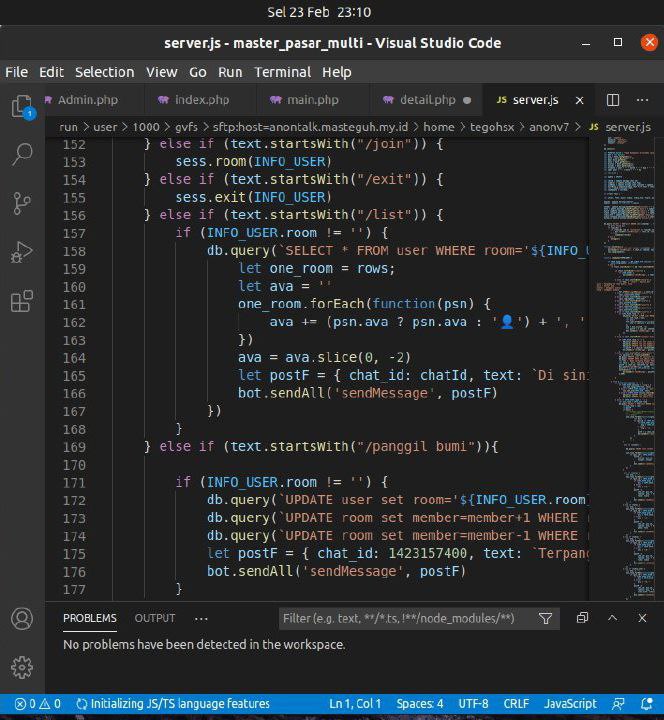
Task: Click breadcrumb segment 'anonv7'
Action: (x=549, y=127)
